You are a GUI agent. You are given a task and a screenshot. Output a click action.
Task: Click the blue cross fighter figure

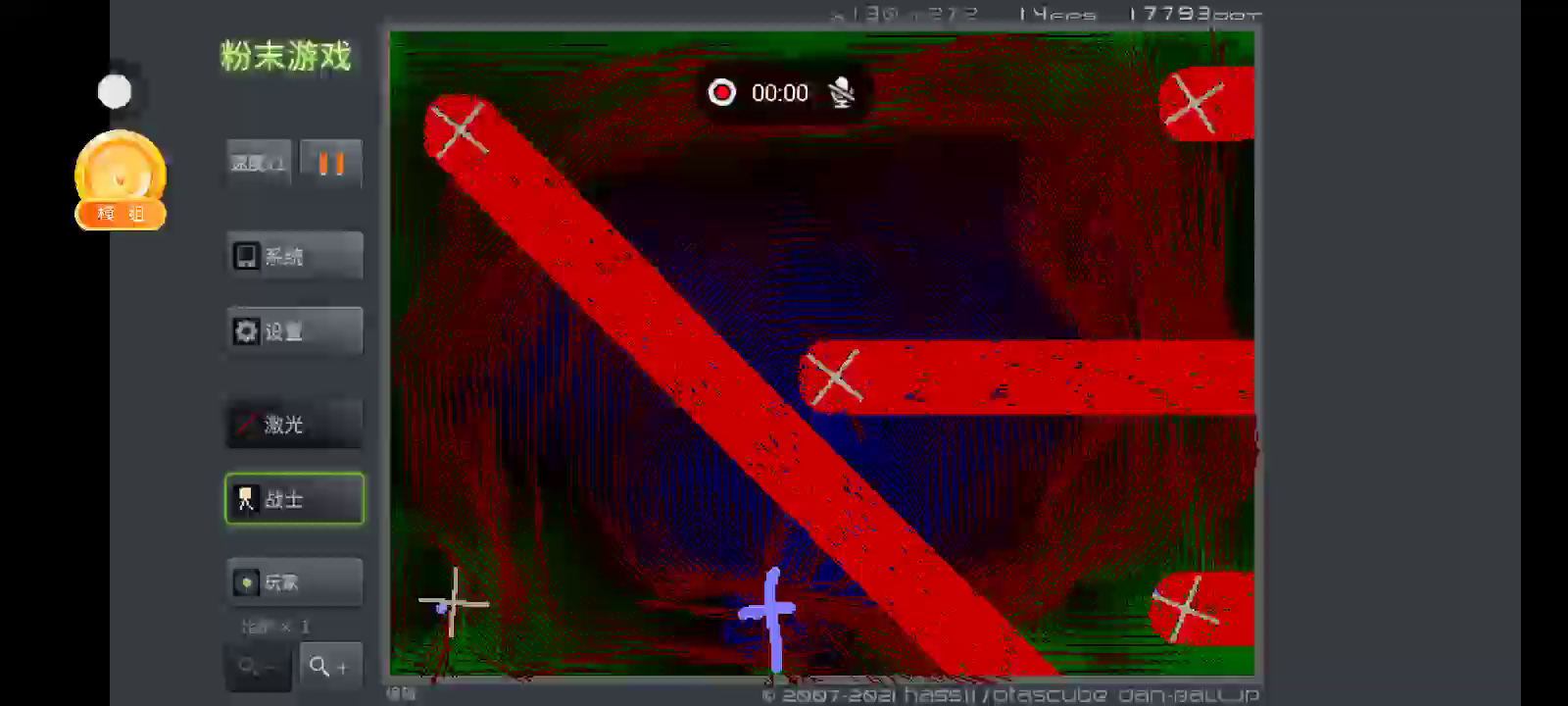click(772, 614)
